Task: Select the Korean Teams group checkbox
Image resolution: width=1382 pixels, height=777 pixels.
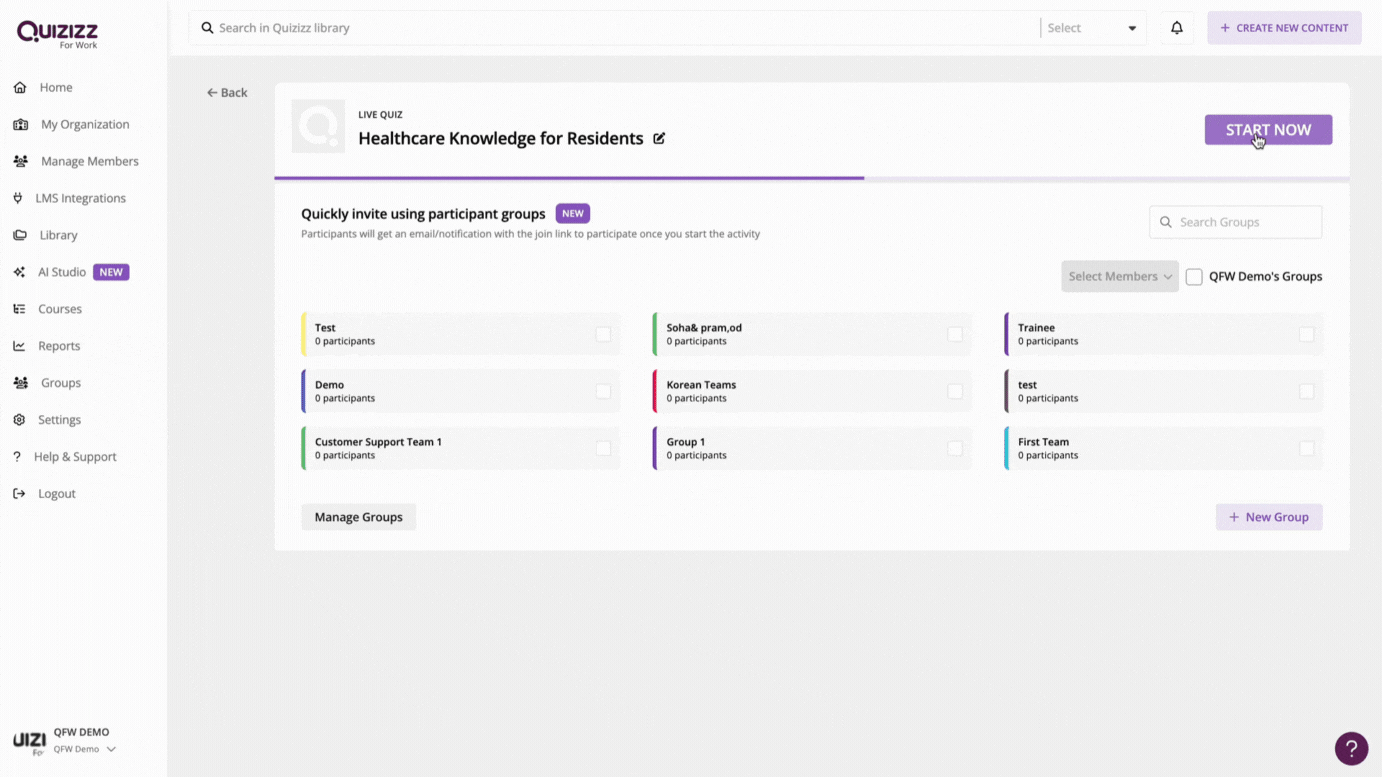Action: 955,391
